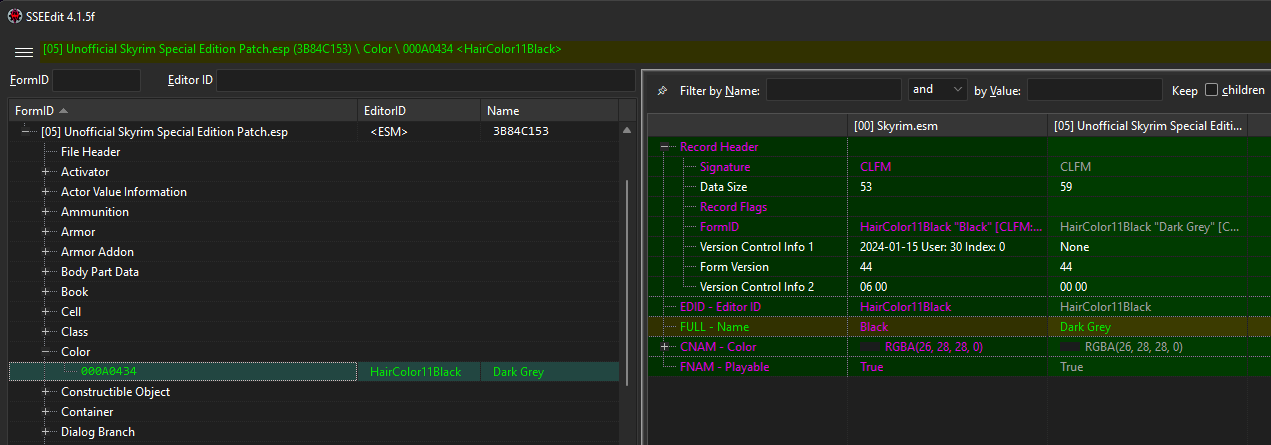1271x445 pixels.
Task: Expand the Class group
Action: (x=46, y=332)
